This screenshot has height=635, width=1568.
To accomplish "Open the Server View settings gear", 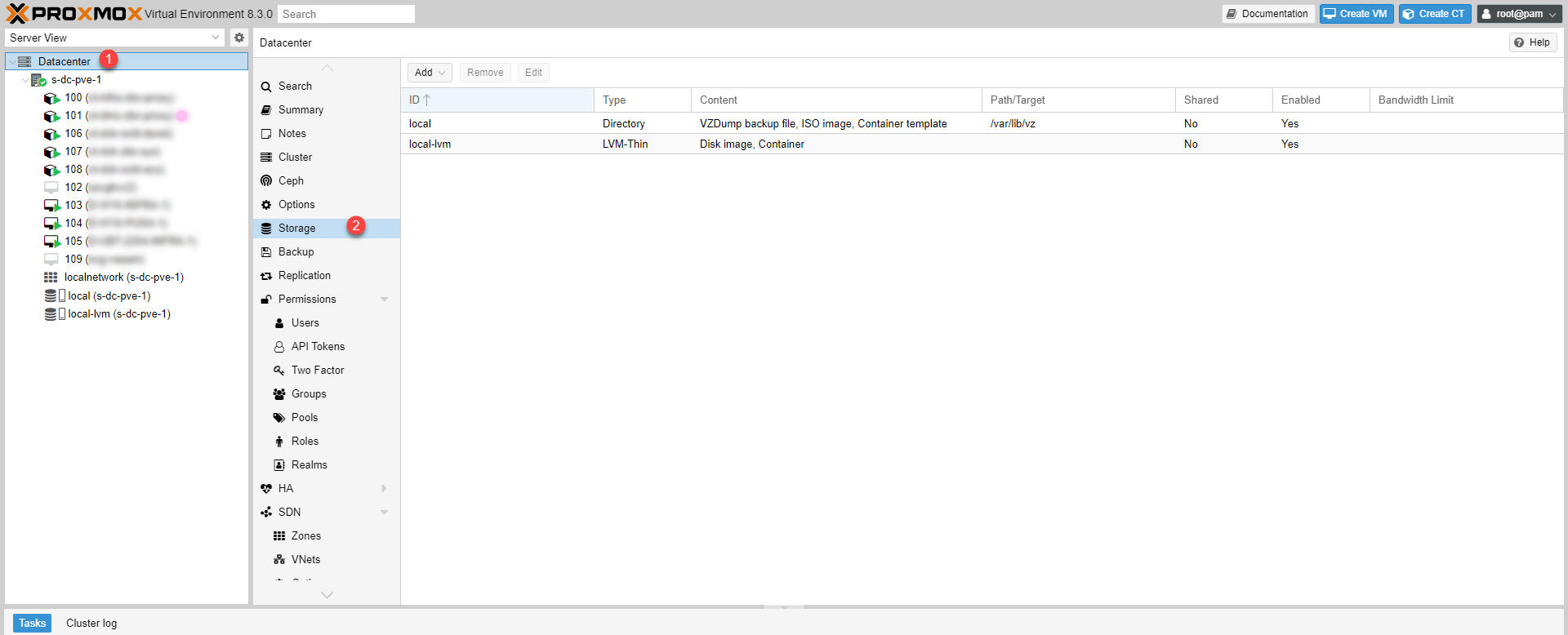I will tap(239, 38).
